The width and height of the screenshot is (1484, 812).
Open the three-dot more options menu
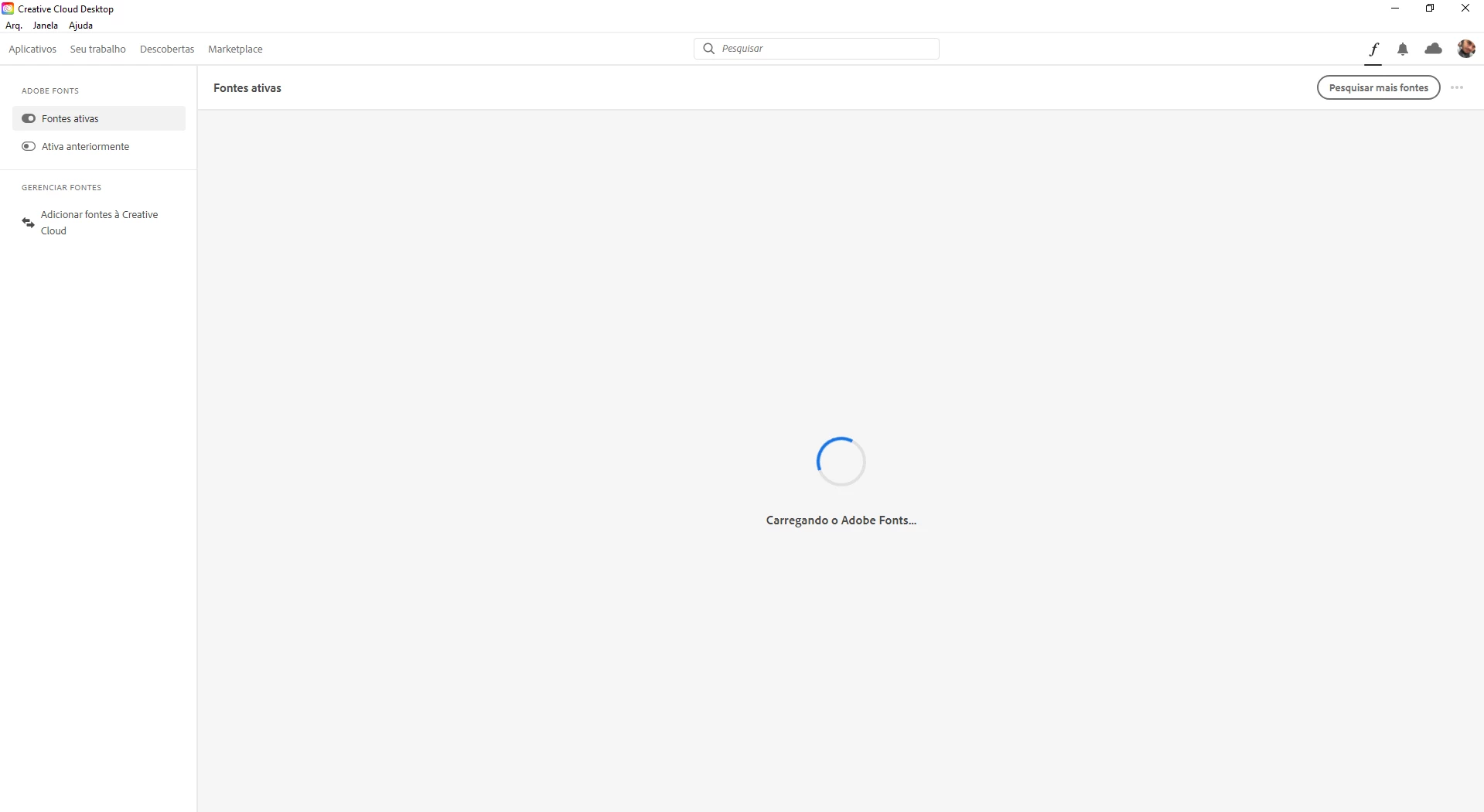coord(1457,87)
